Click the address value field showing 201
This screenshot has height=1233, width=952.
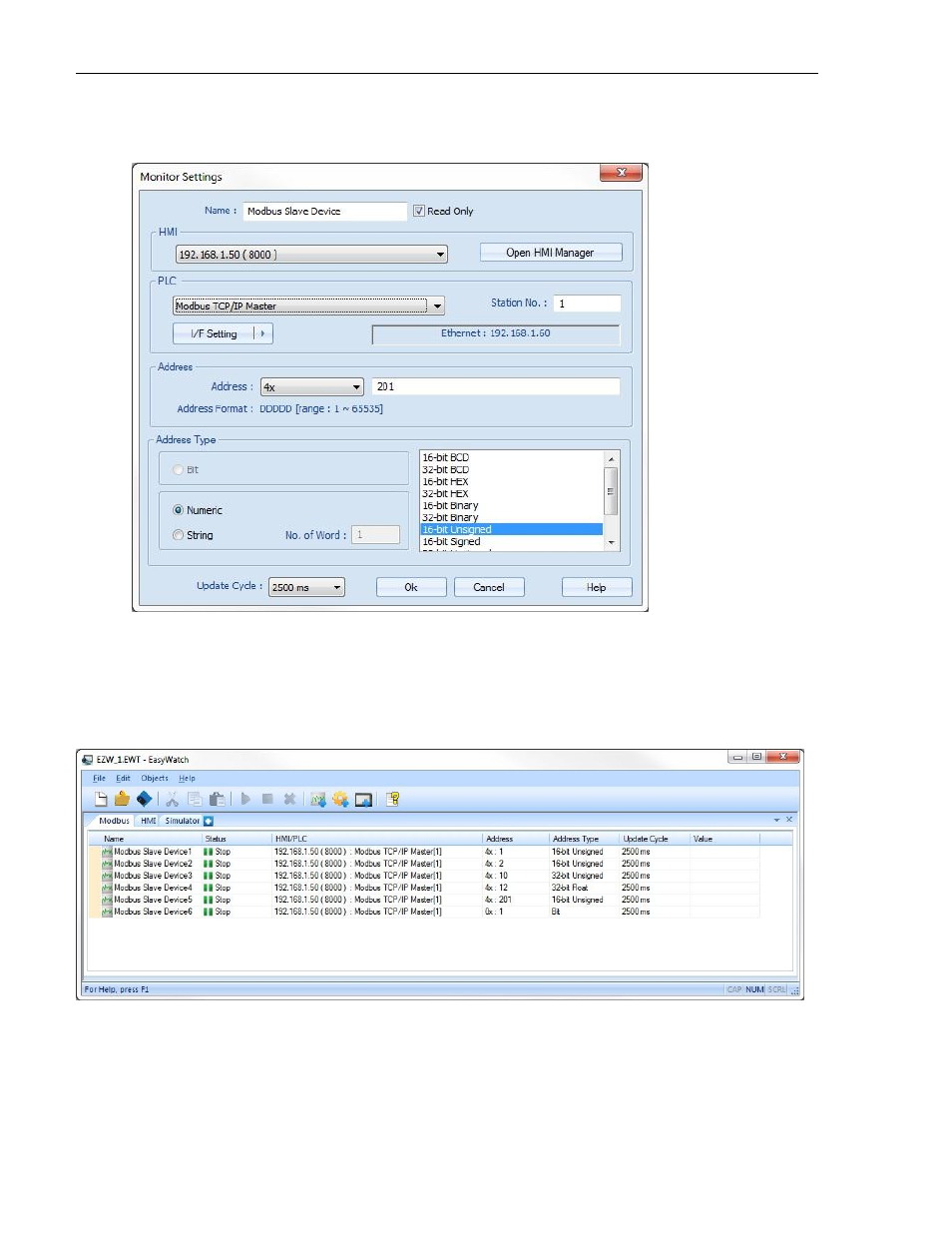(x=496, y=386)
